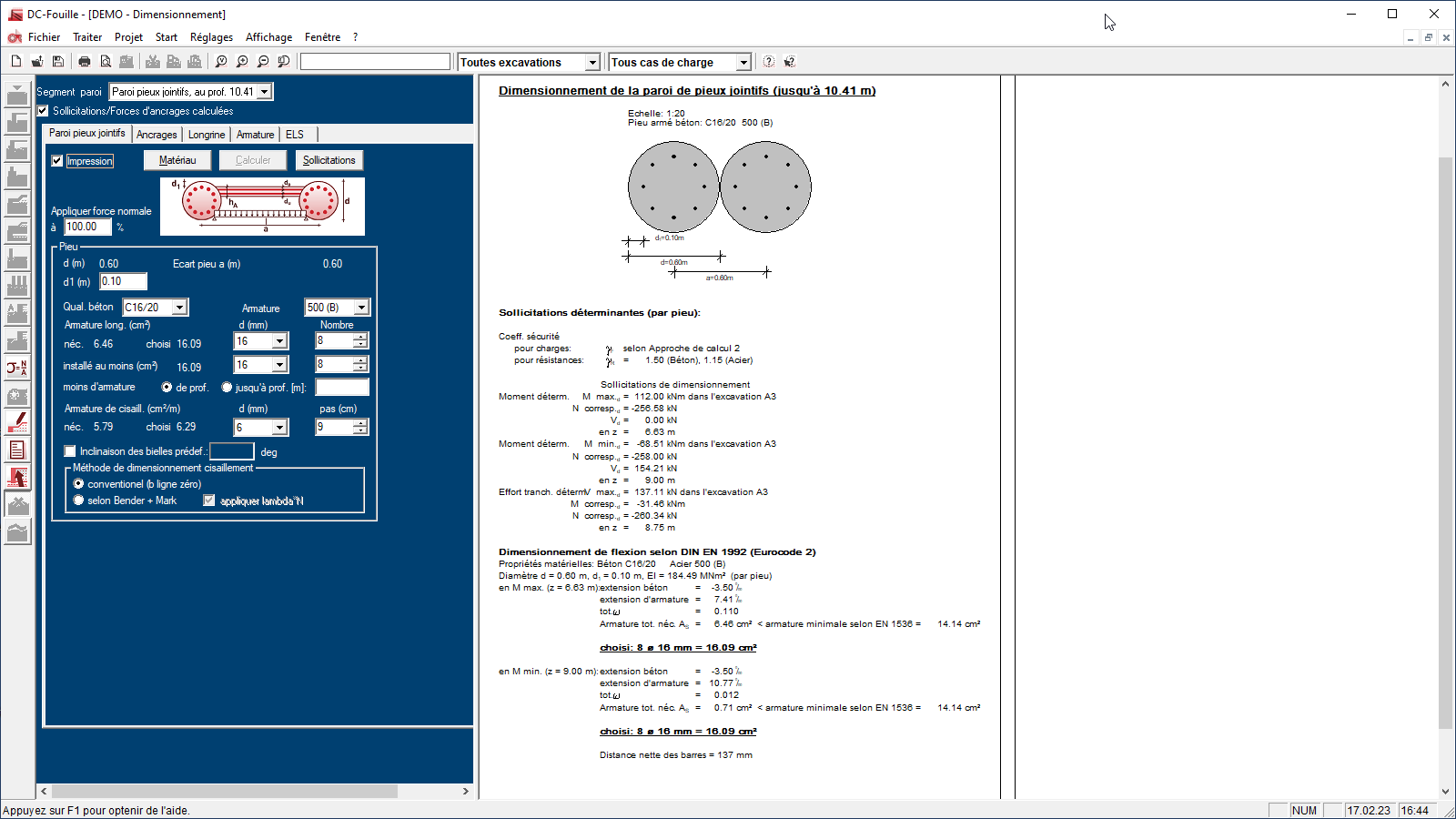
Task: Click the context help pointer icon
Action: [x=790, y=62]
